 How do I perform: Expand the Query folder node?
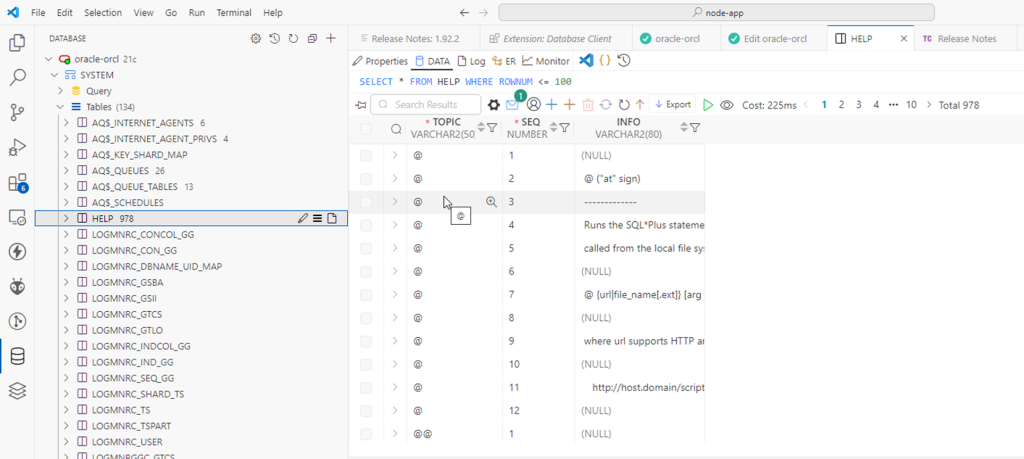[x=62, y=91]
